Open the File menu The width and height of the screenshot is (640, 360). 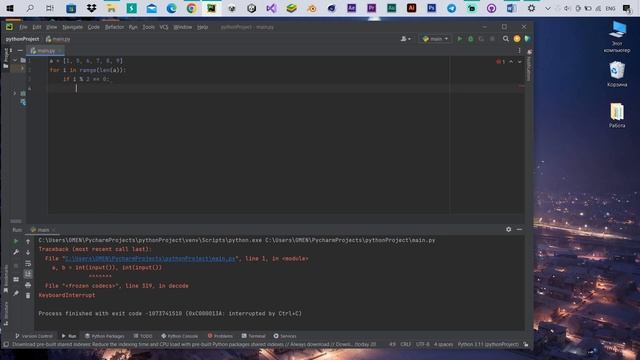(23, 27)
